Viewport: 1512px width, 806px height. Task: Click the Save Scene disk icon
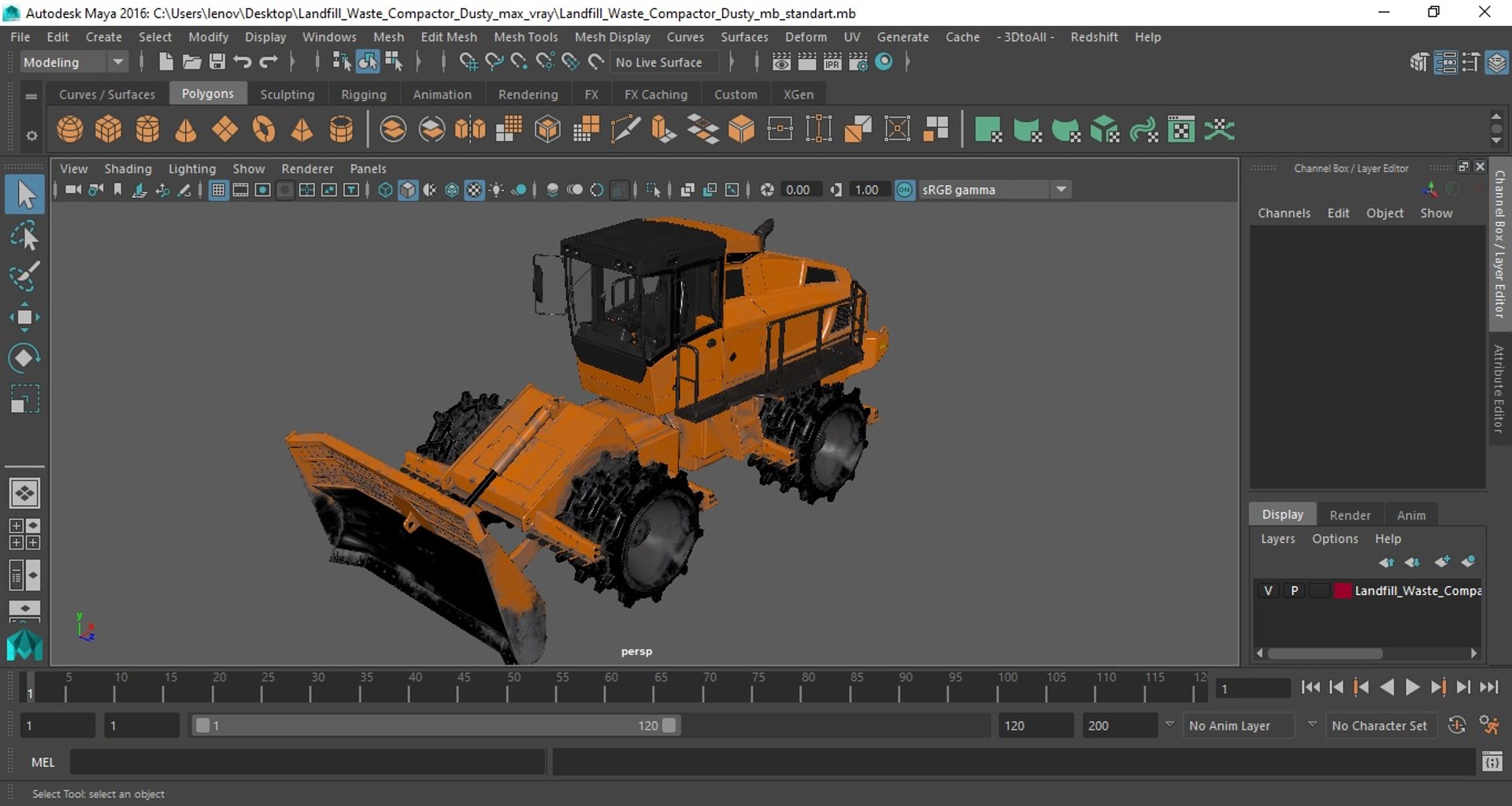[x=217, y=61]
